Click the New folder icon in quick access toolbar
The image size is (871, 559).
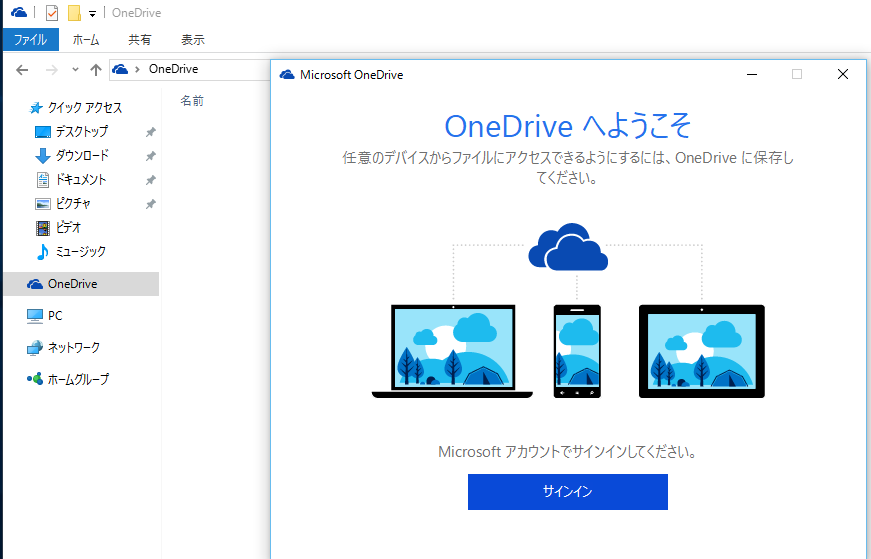point(74,12)
